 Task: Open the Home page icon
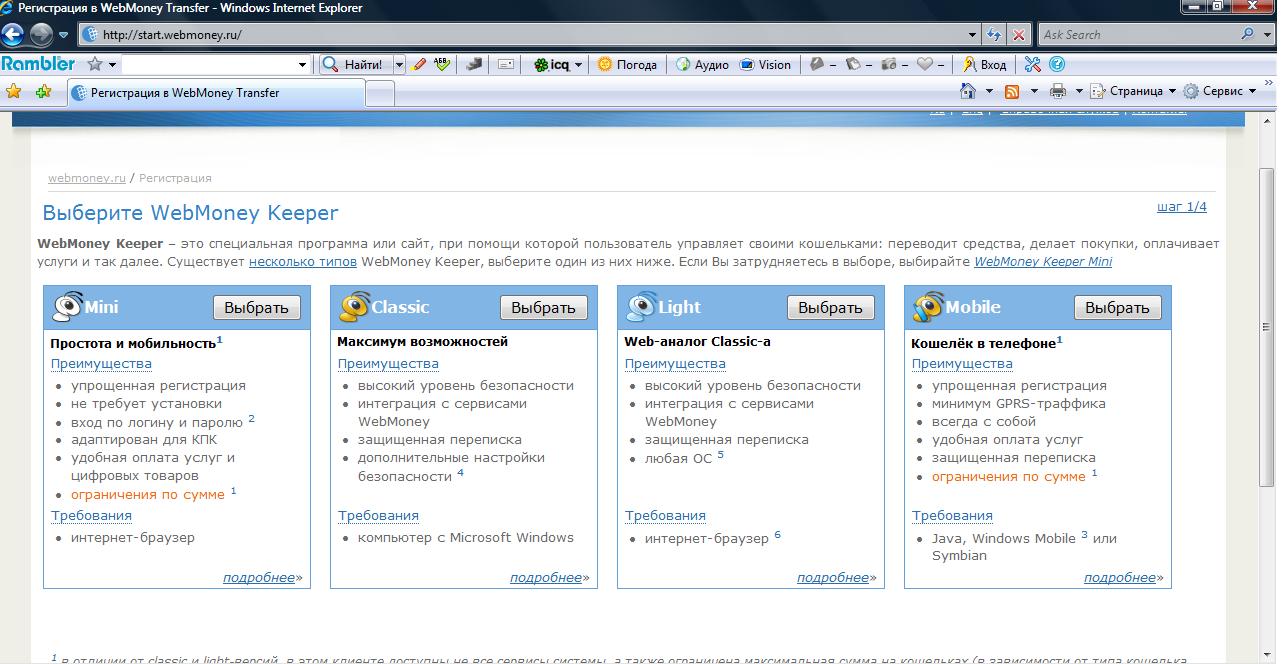click(967, 91)
